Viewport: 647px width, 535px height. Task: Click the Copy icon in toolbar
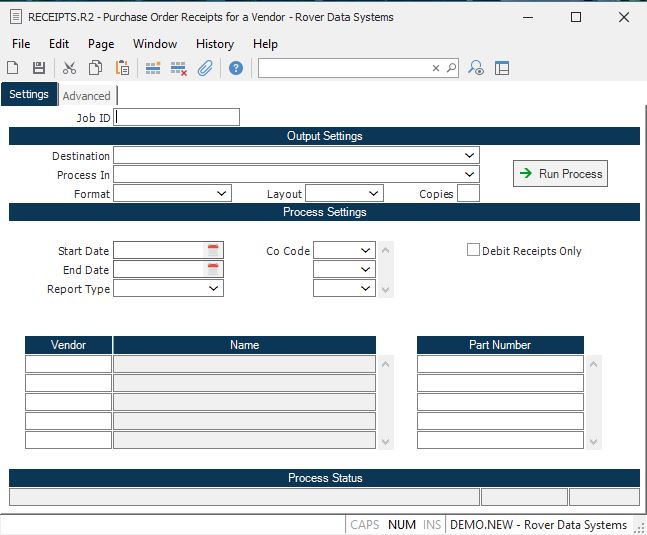point(96,68)
